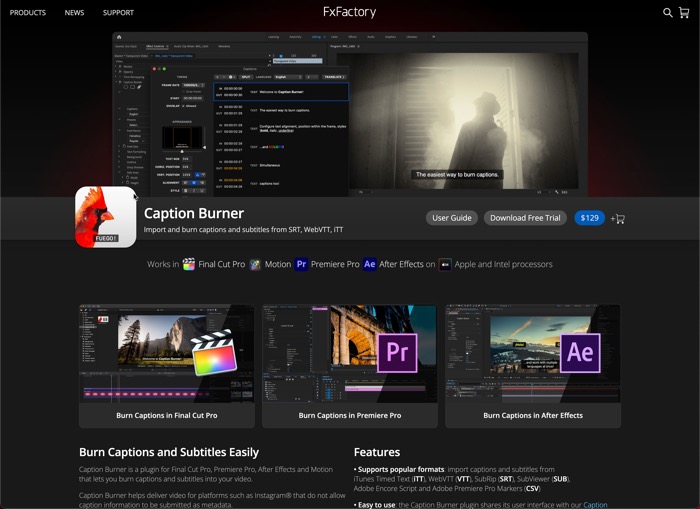Click the Final Cut Pro compatibility icon

point(189,264)
